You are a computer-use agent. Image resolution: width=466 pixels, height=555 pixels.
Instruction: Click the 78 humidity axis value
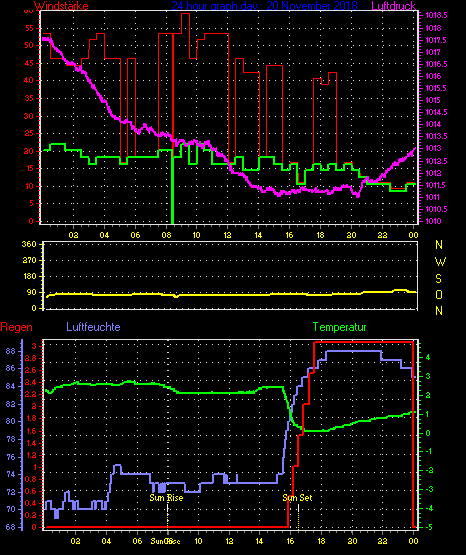(11, 439)
